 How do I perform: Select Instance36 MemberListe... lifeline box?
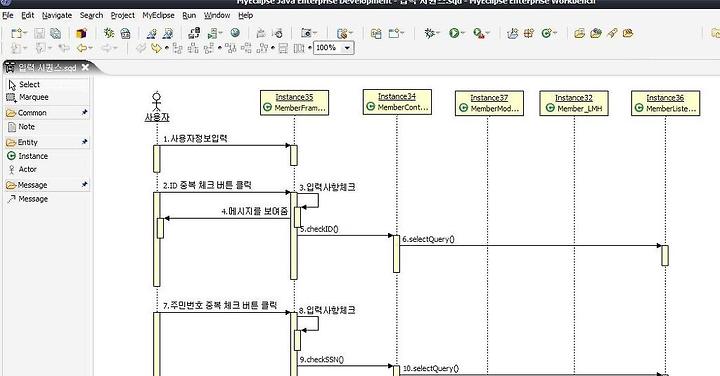[665, 103]
